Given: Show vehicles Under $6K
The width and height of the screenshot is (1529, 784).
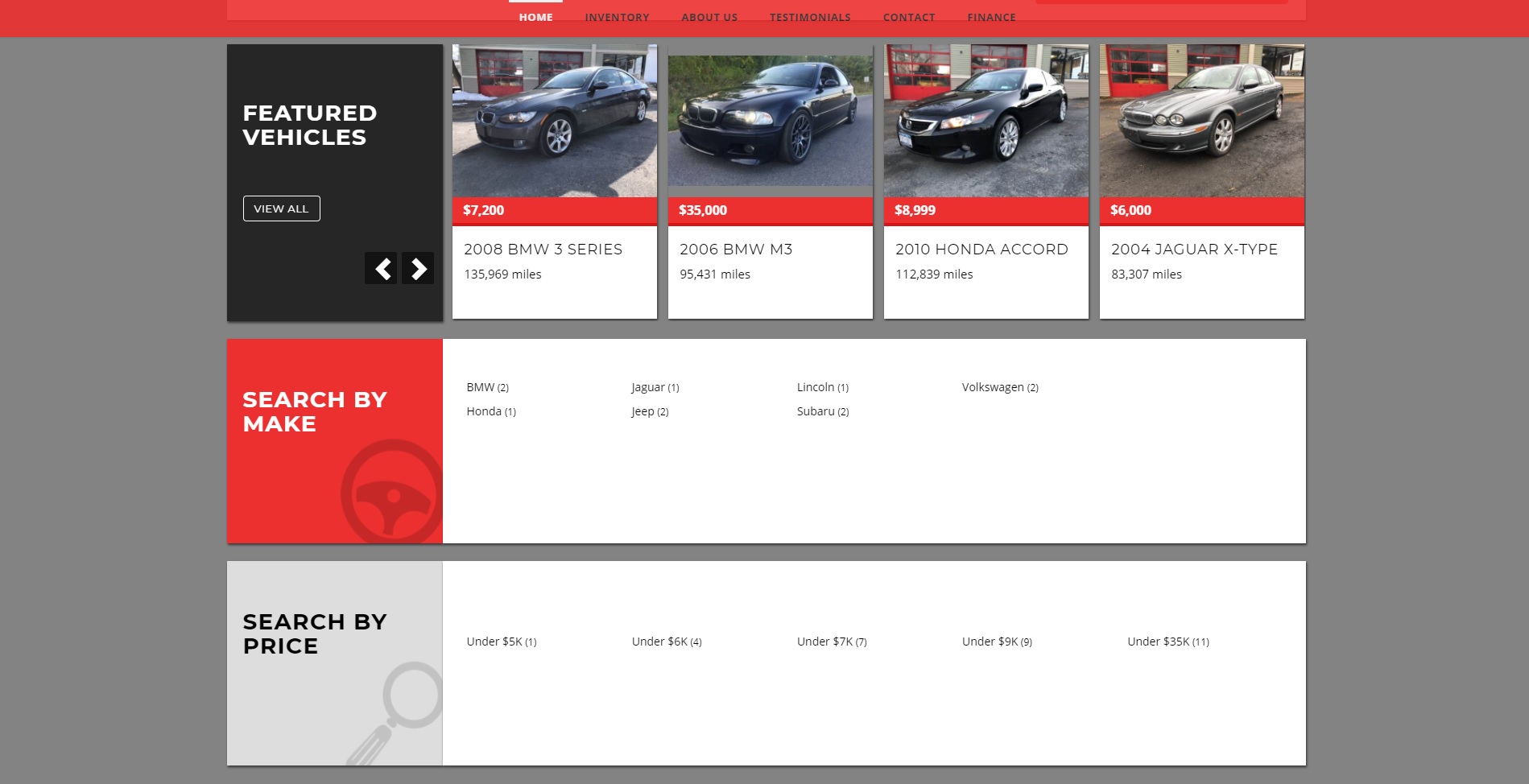Looking at the screenshot, I should (x=667, y=642).
